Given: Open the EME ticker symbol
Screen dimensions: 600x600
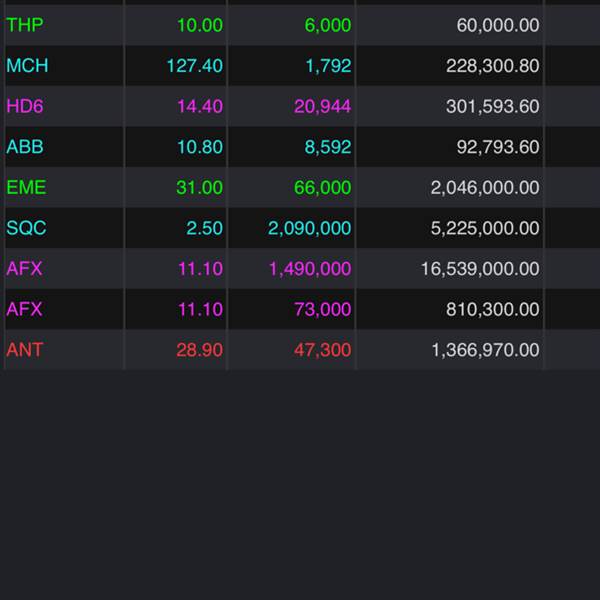Looking at the screenshot, I should click(26, 187).
